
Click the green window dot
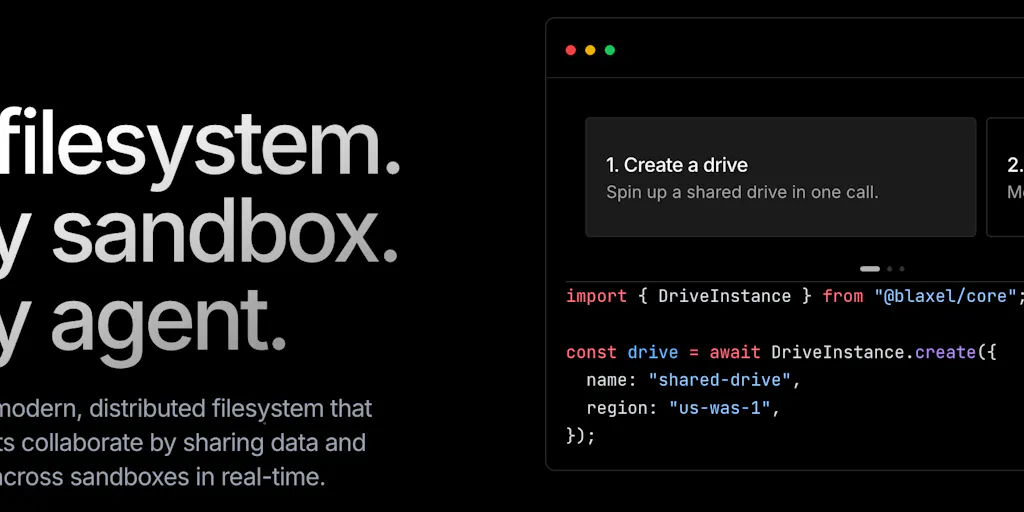click(x=610, y=50)
